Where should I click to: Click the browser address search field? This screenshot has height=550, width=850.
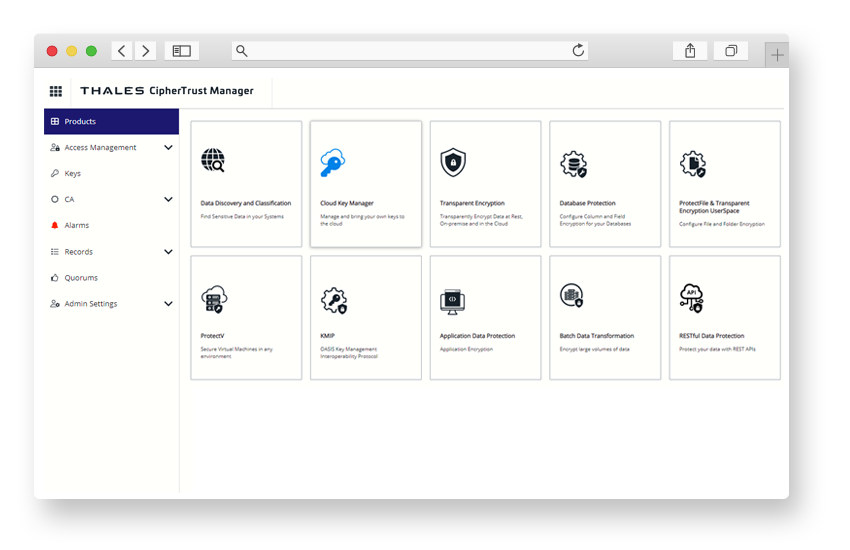point(410,51)
